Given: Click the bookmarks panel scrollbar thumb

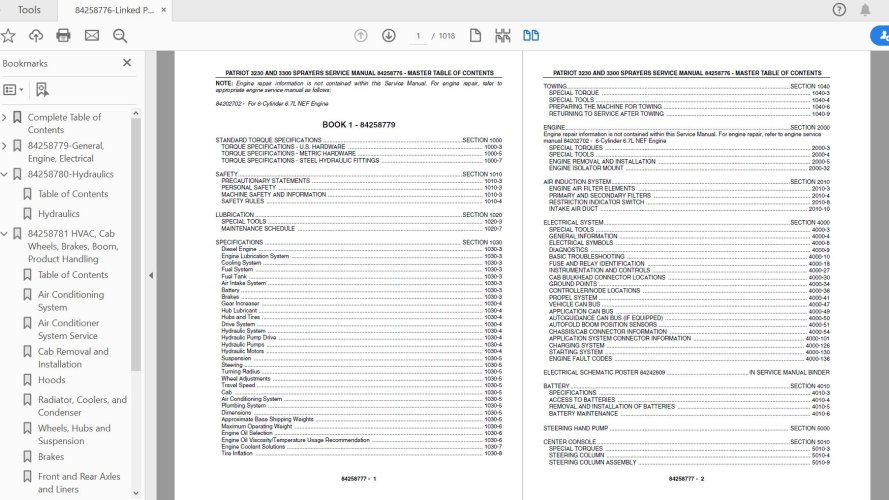Looking at the screenshot, I should click(x=136, y=244).
